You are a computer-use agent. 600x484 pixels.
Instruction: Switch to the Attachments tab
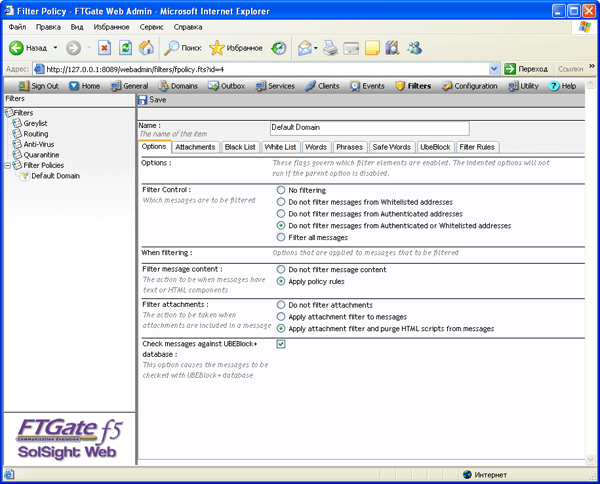(195, 147)
